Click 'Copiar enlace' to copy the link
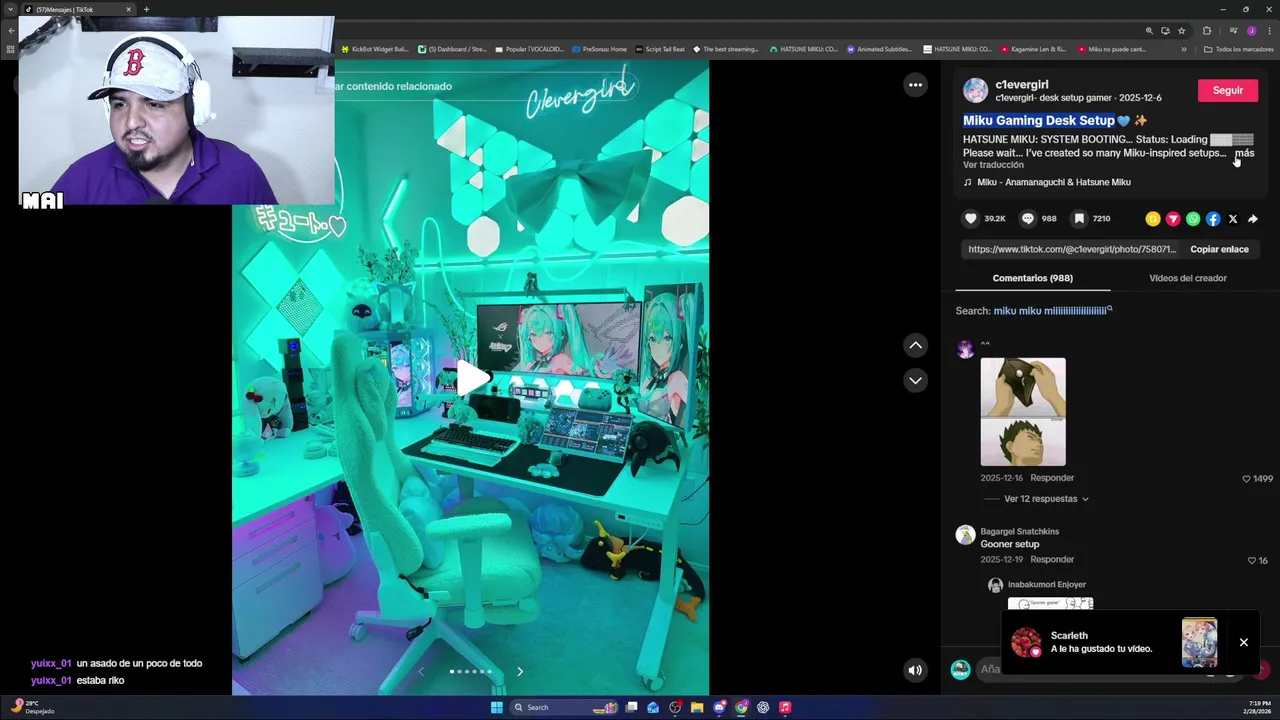The image size is (1280, 720). pyautogui.click(x=1219, y=249)
